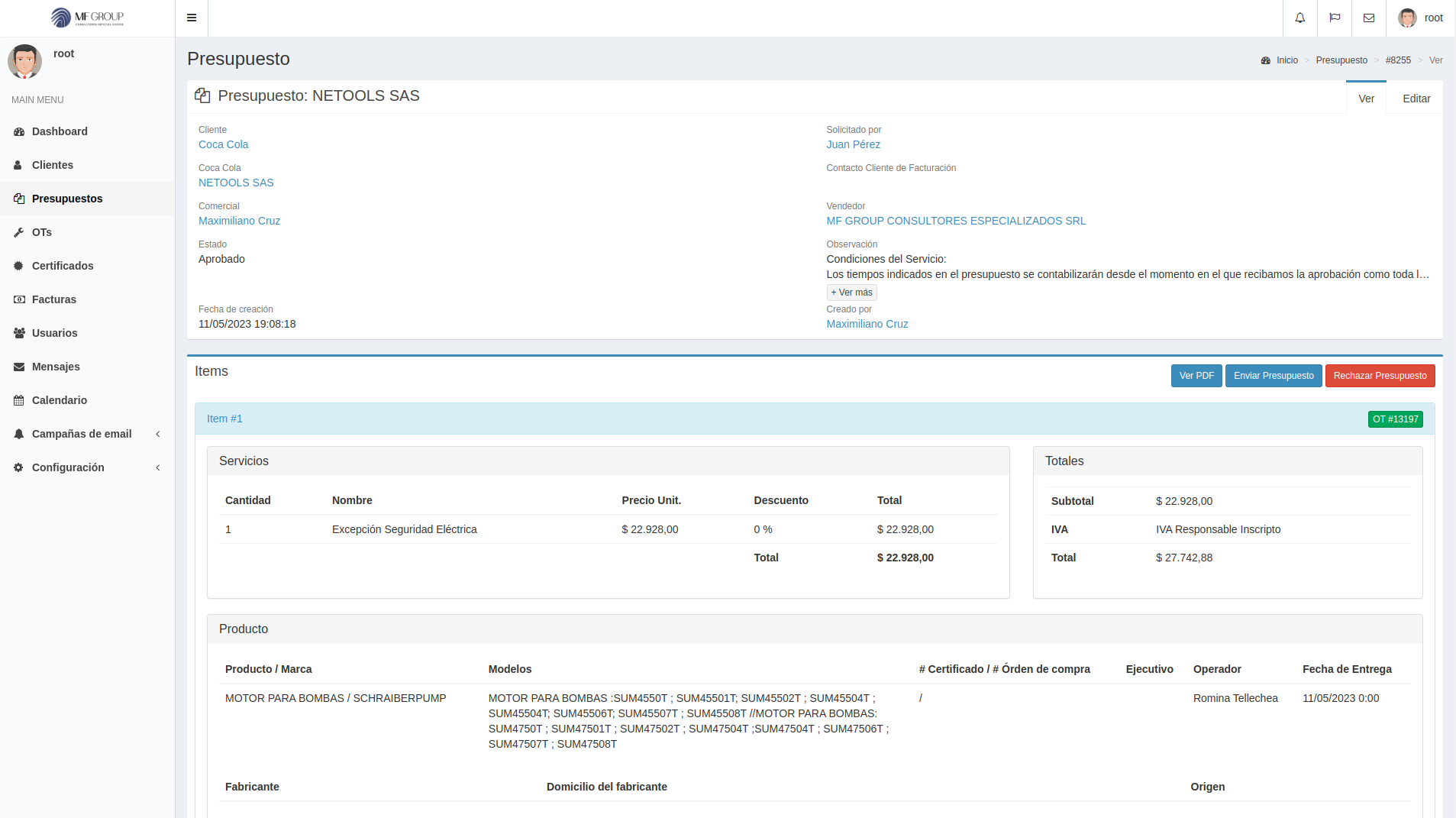Click the $ 27.742,88 total amount
This screenshot has height=818, width=1456.
1183,558
